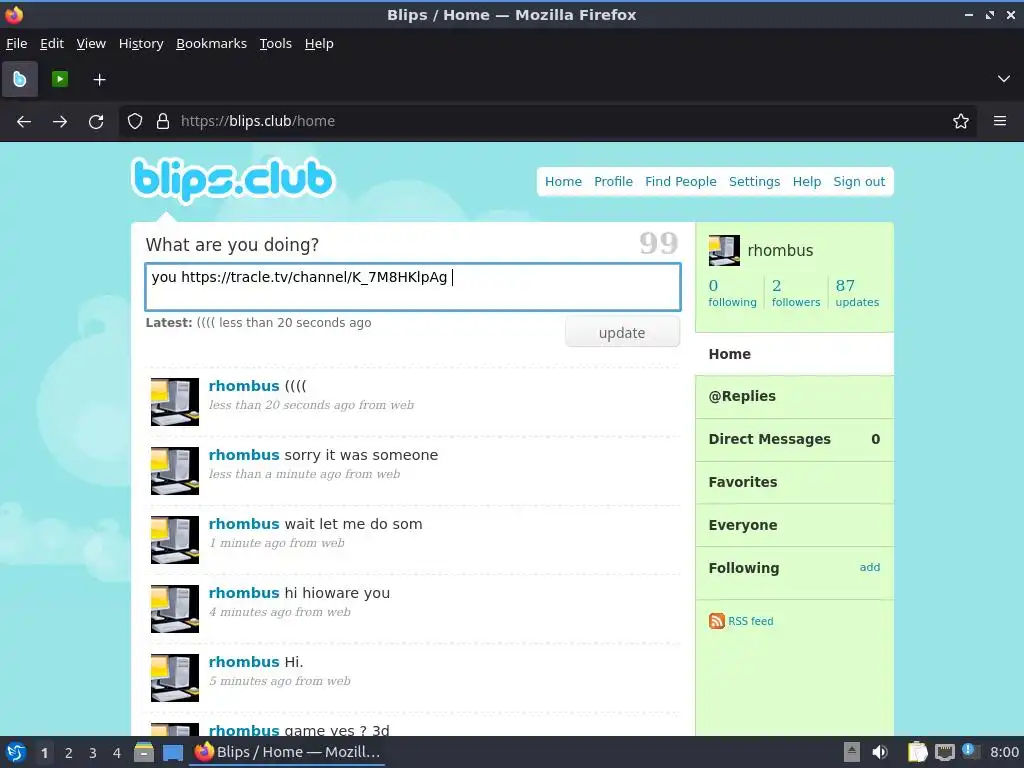The image size is (1024, 768).
Task: Switch to workspace 2 in taskbar
Action: pyautogui.click(x=69, y=753)
